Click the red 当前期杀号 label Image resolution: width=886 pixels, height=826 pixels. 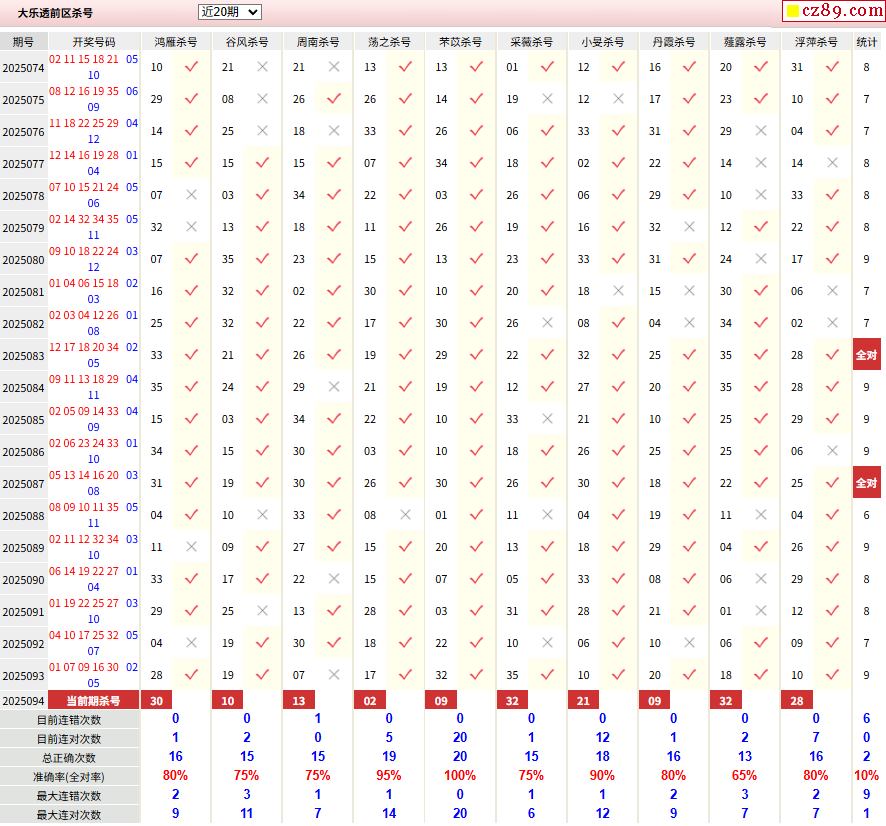tap(93, 701)
